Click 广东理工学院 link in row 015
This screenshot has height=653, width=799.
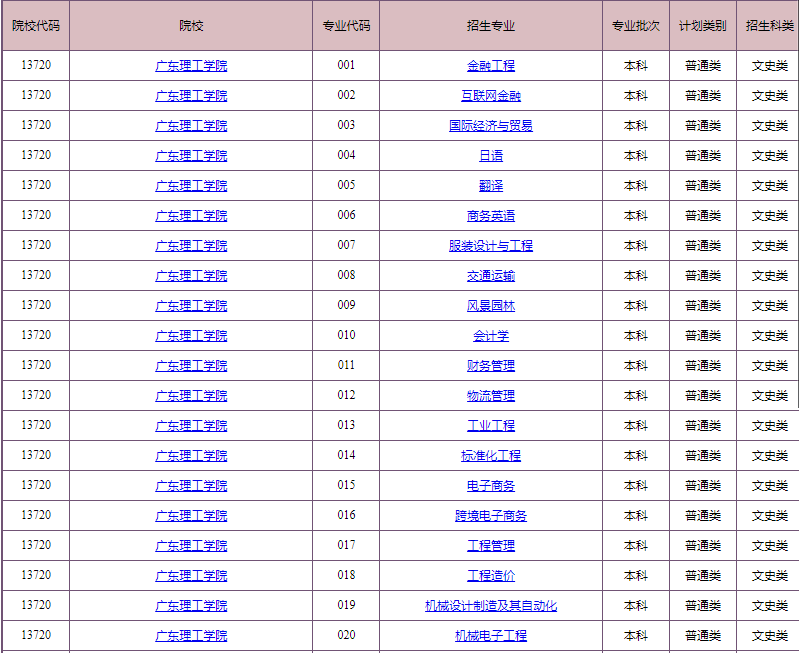click(x=191, y=486)
